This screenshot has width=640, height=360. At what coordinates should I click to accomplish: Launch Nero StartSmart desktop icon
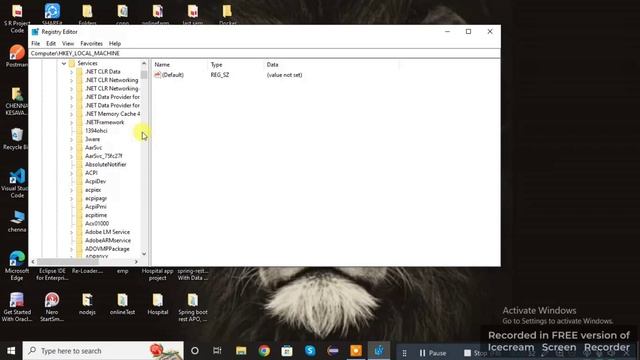point(52,307)
